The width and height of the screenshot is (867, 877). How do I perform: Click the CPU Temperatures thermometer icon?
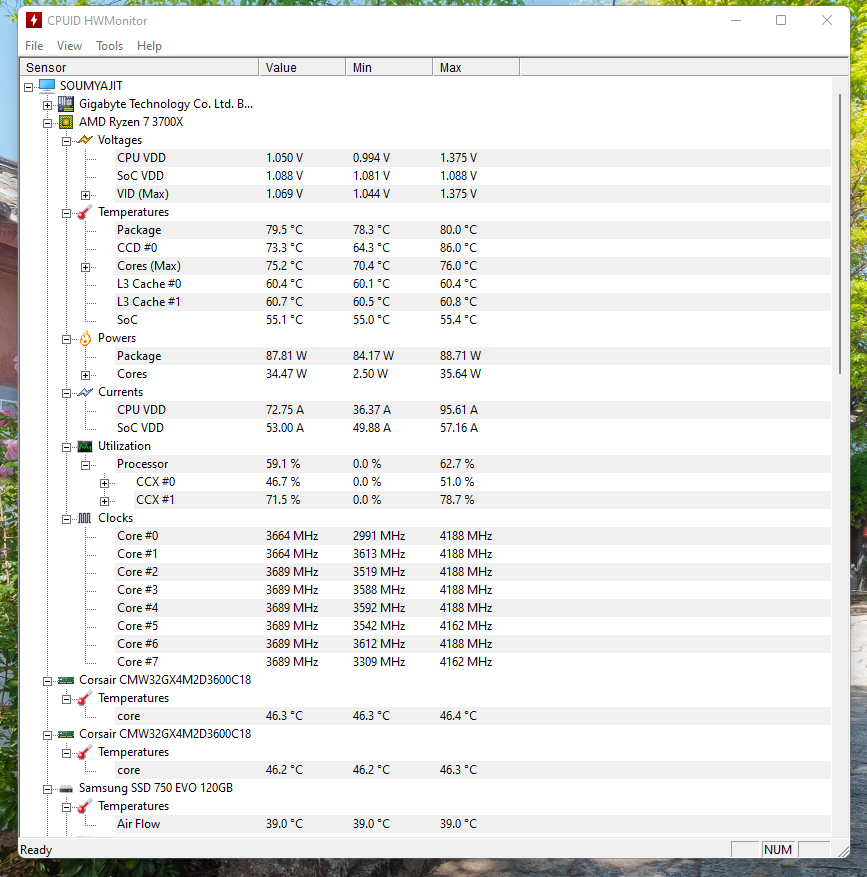click(85, 212)
